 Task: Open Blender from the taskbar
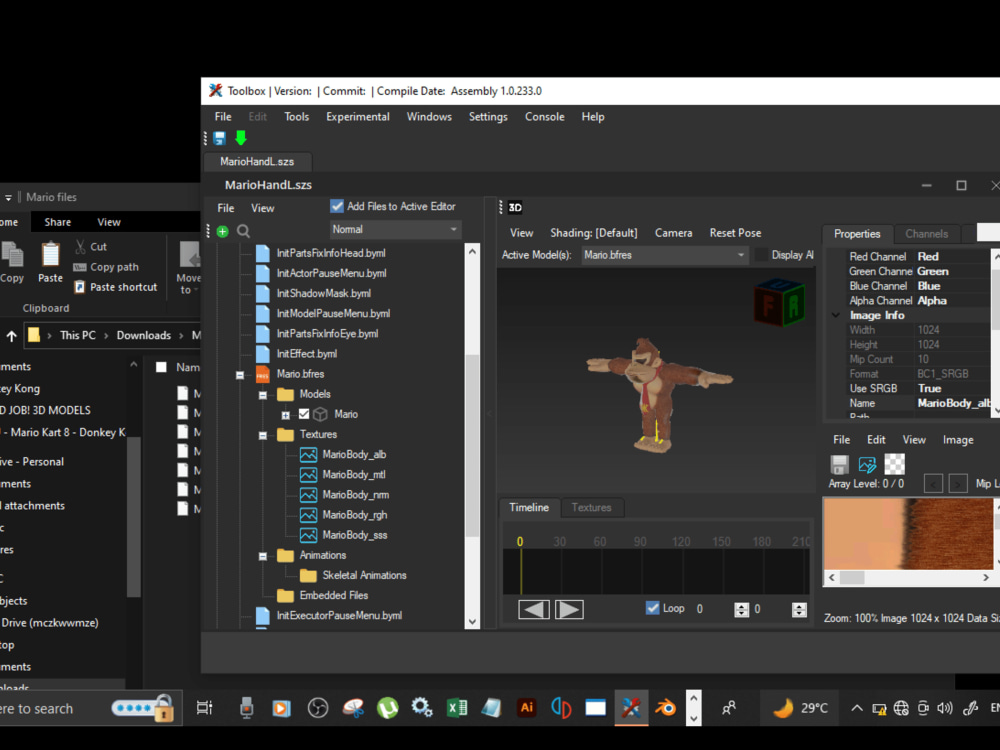click(x=665, y=708)
